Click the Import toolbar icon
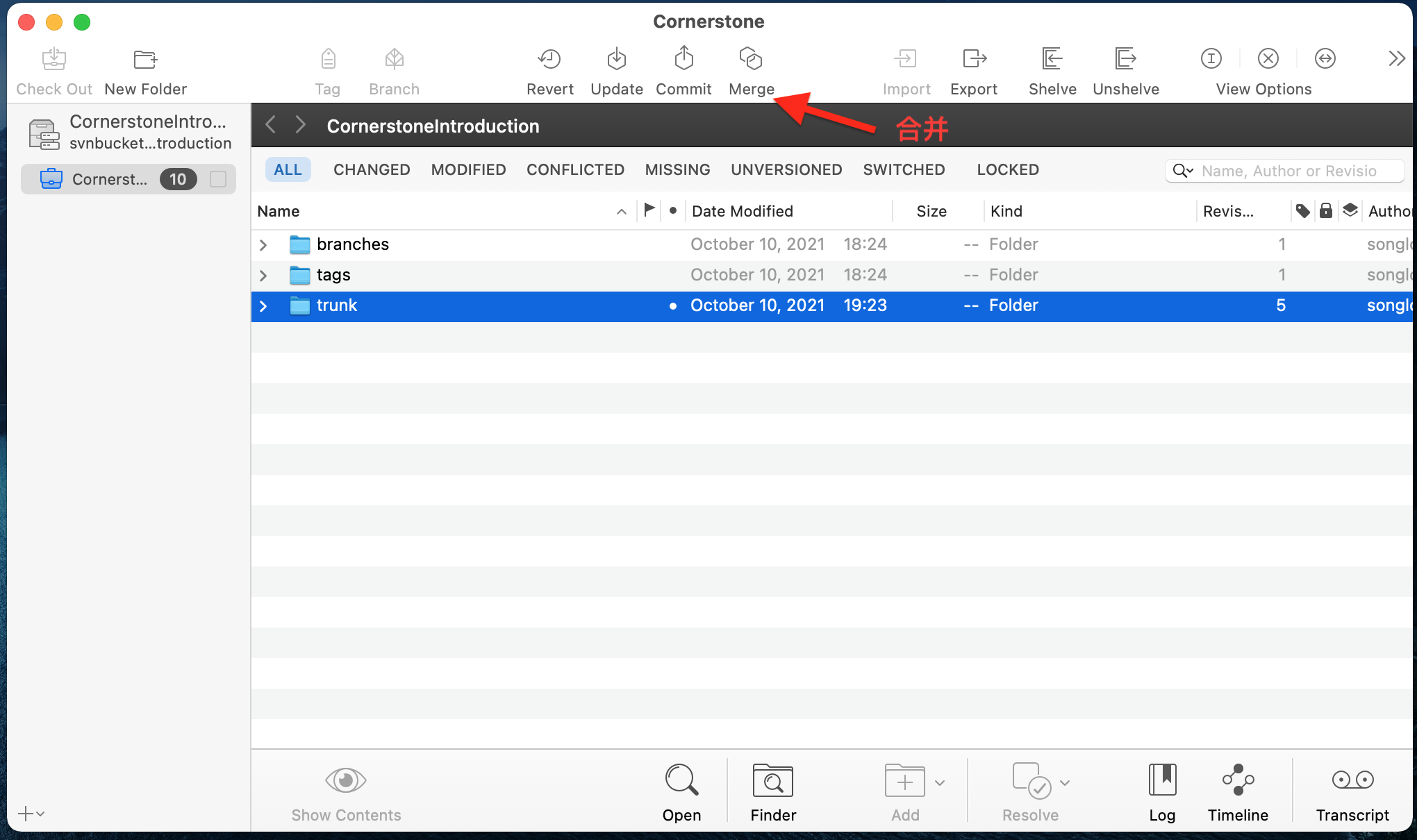Viewport: 1417px width, 840px height. [906, 59]
